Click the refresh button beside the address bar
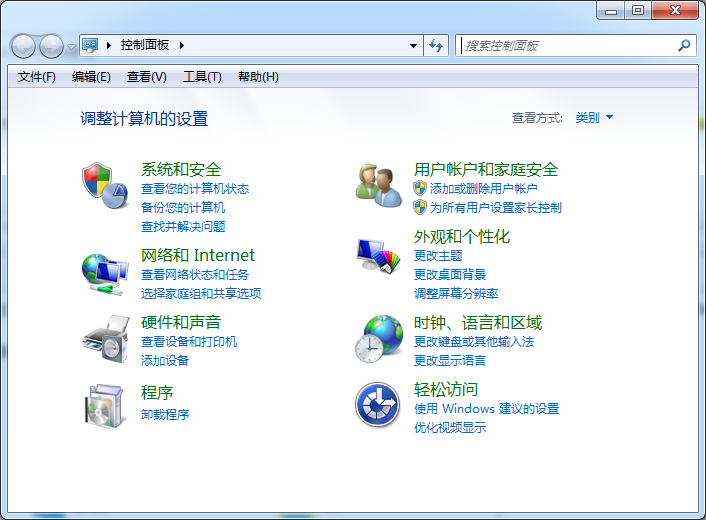706x520 pixels. (436, 46)
